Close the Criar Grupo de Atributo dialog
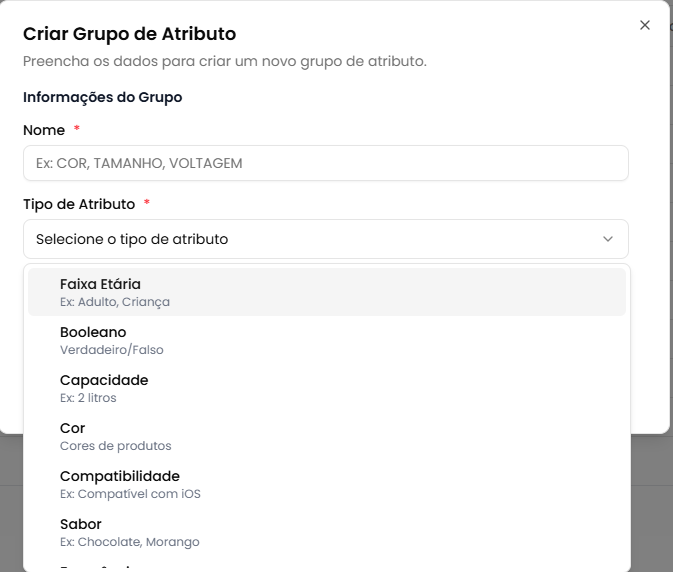 pos(645,25)
